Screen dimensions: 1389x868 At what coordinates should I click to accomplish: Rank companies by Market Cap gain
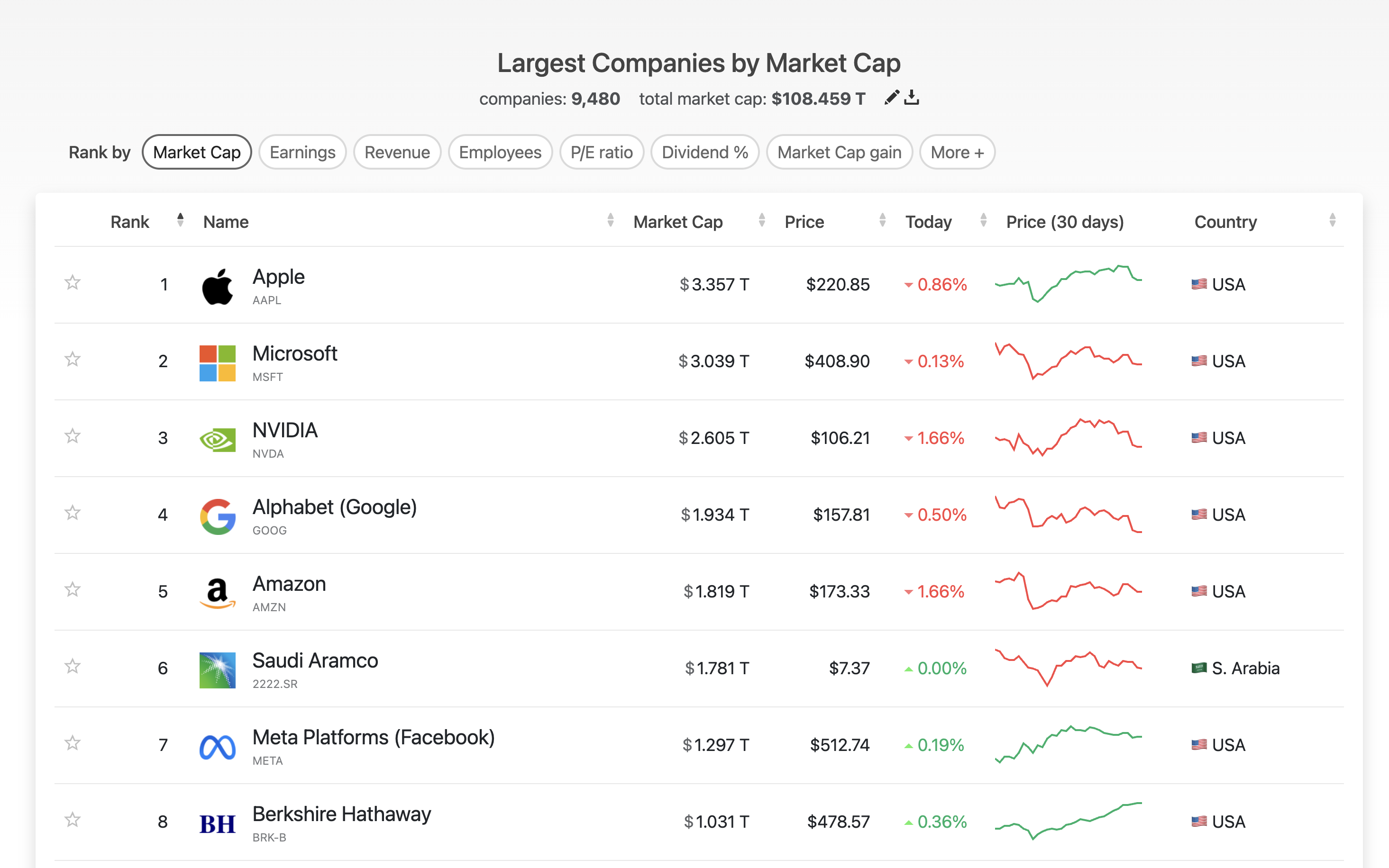click(x=840, y=152)
